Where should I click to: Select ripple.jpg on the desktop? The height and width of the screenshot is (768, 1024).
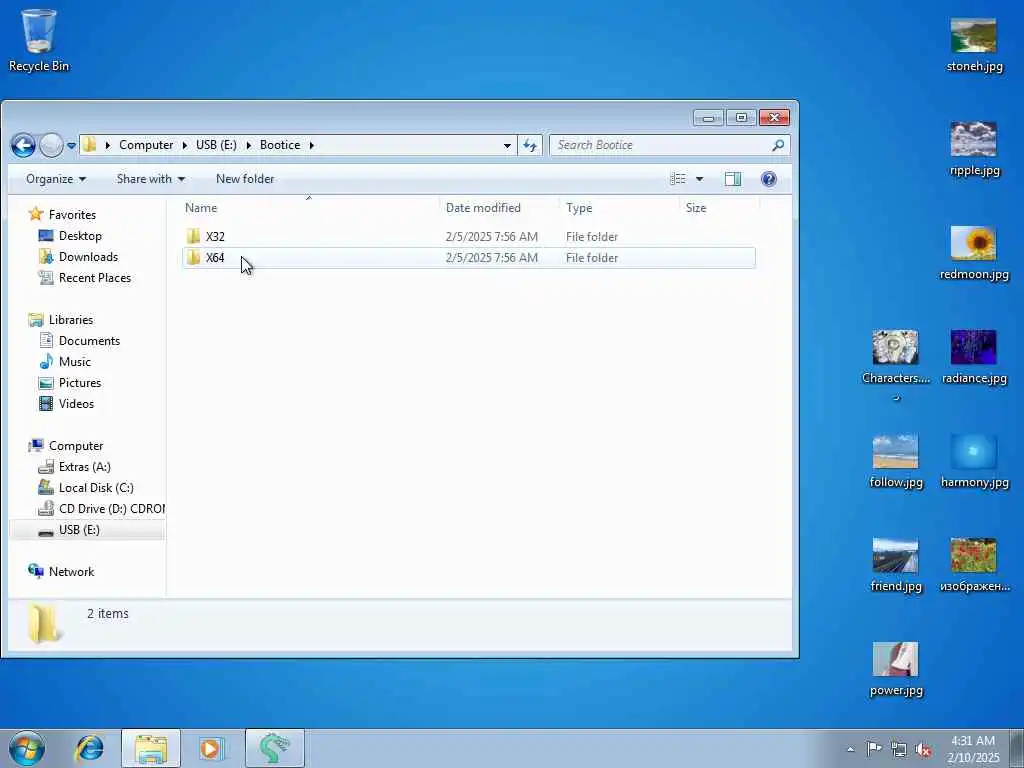click(x=974, y=149)
